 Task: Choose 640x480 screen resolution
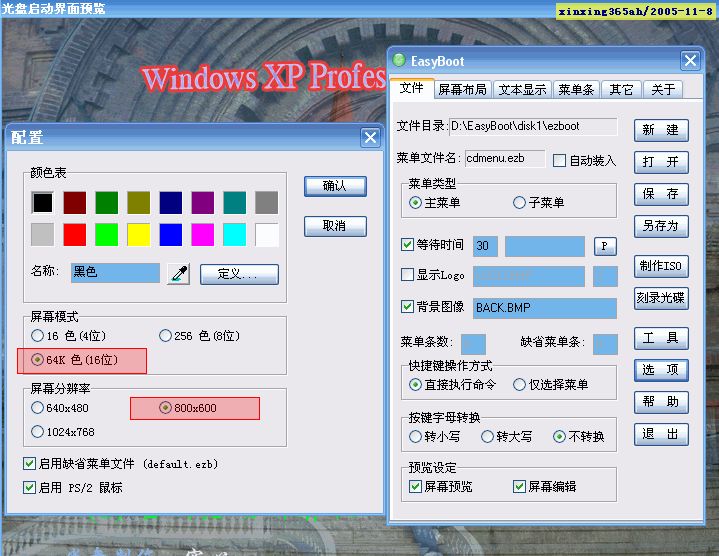60,408
